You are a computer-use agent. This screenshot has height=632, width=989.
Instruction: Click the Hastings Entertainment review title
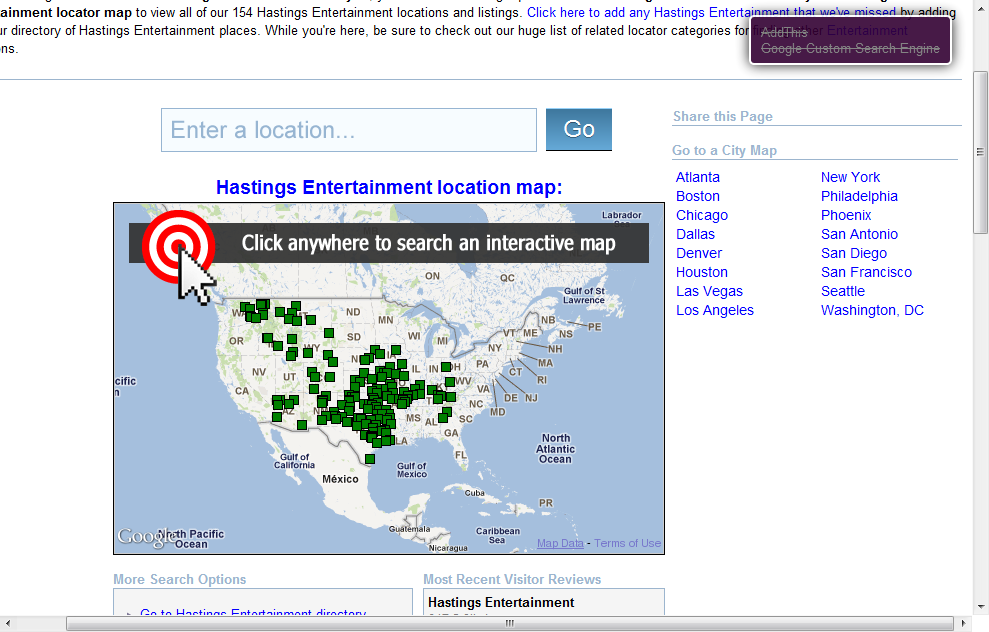[501, 602]
